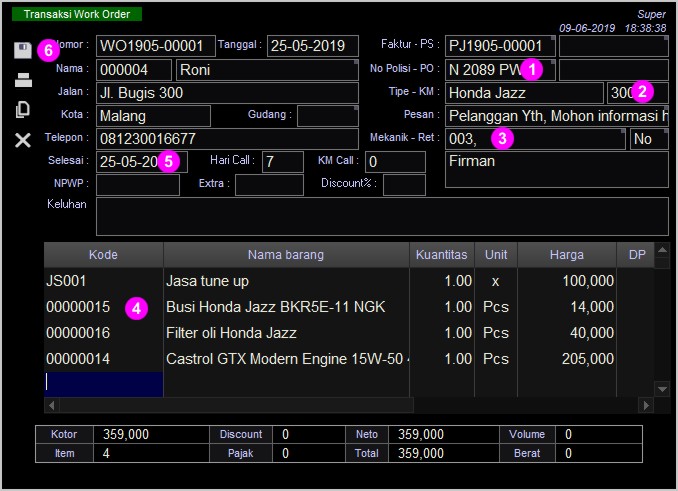The height and width of the screenshot is (491, 678).
Task: Click the Harga column header
Action: coord(566,255)
